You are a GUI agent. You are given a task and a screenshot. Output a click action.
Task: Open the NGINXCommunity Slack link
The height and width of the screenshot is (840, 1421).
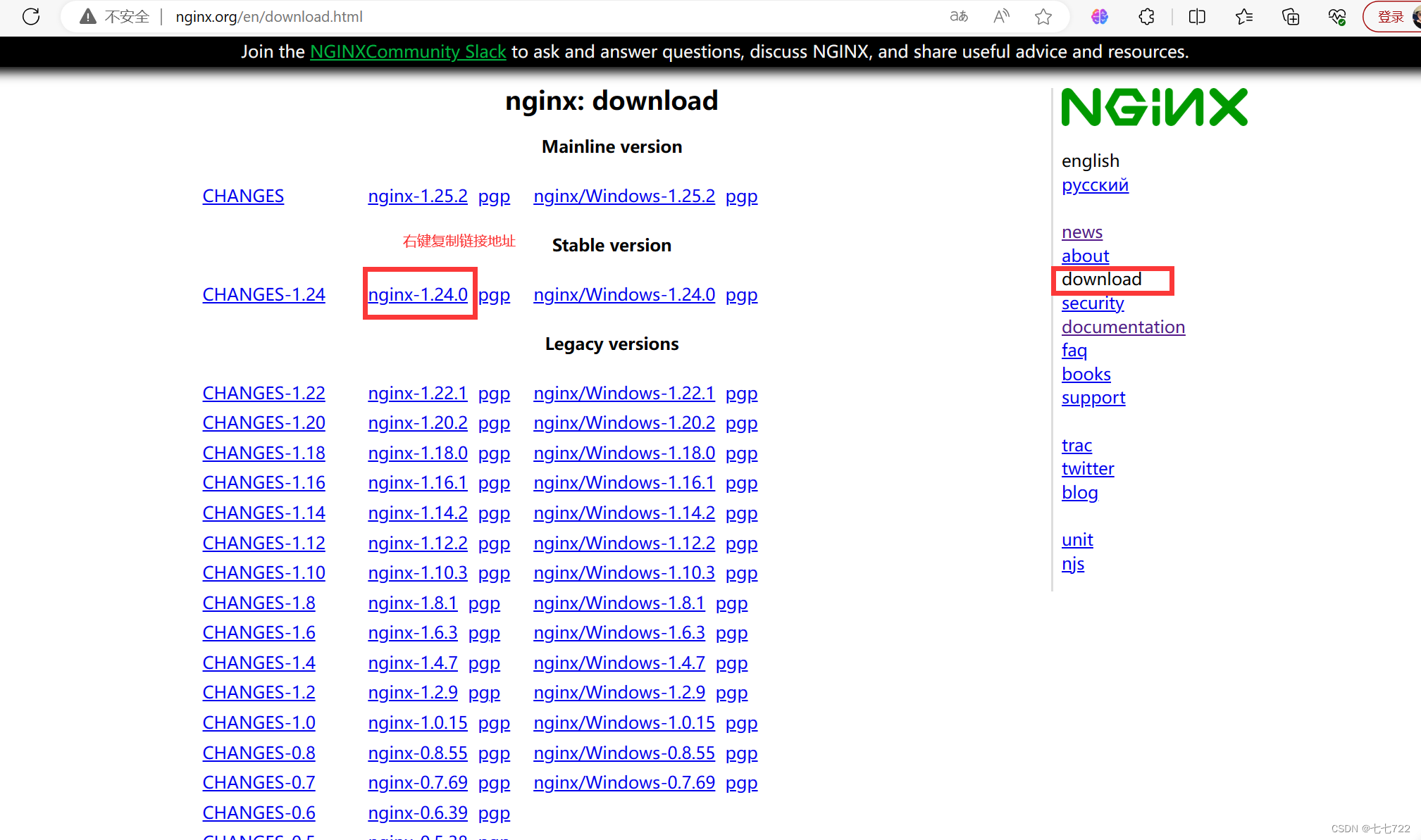click(x=408, y=51)
